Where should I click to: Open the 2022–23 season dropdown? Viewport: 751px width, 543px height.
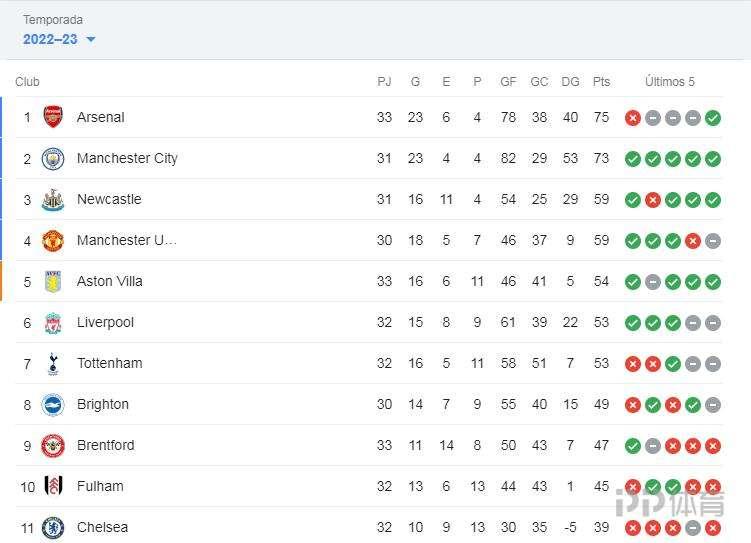pyautogui.click(x=51, y=39)
